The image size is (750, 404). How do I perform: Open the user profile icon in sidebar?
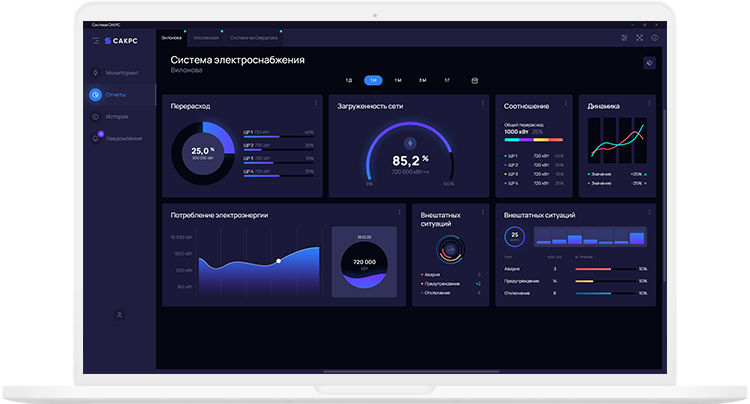[x=119, y=315]
